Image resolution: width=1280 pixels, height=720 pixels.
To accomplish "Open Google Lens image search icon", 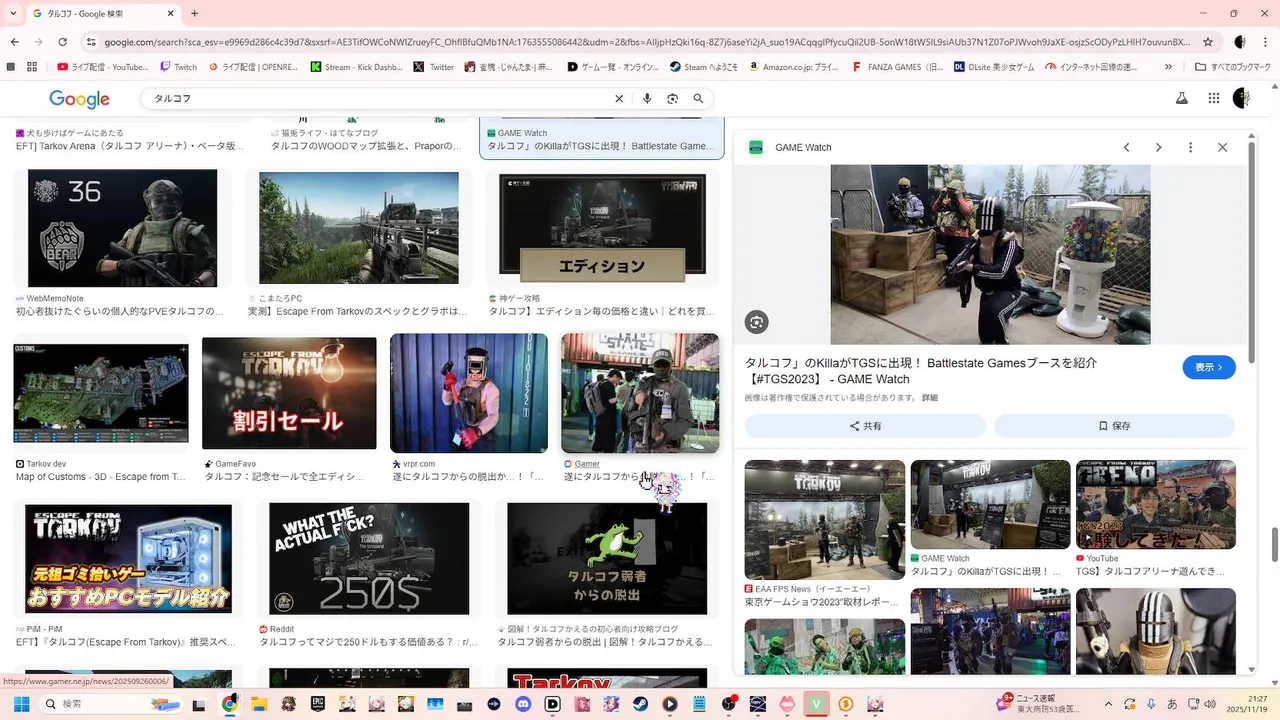I will [x=673, y=99].
